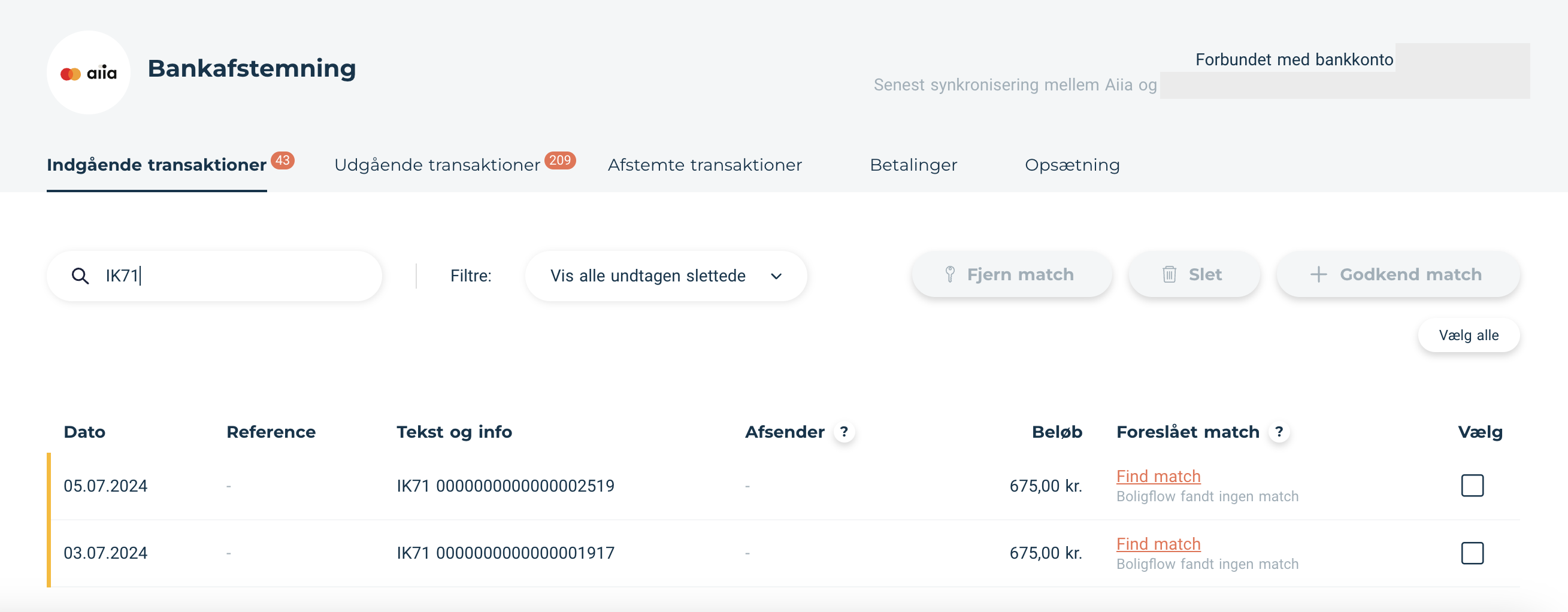The height and width of the screenshot is (612, 1568).
Task: Go to the Betalinger tab
Action: 913,165
